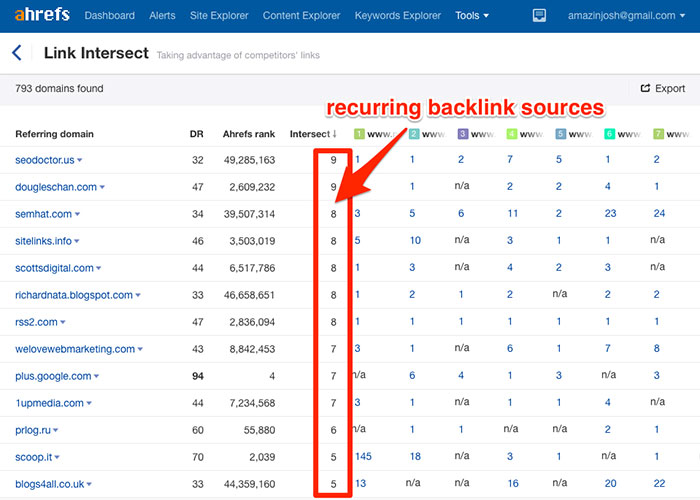This screenshot has width=700, height=500.
Task: Click the Referring domain column header
Action: tap(54, 134)
